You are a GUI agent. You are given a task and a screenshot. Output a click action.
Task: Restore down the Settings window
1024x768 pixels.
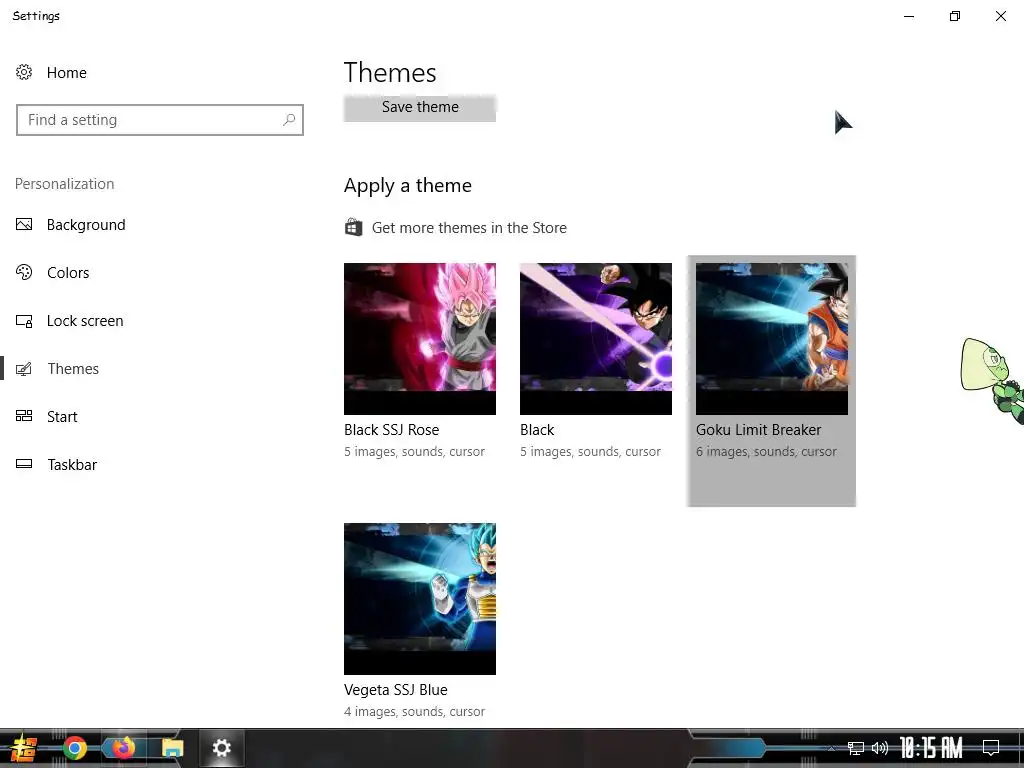955,16
